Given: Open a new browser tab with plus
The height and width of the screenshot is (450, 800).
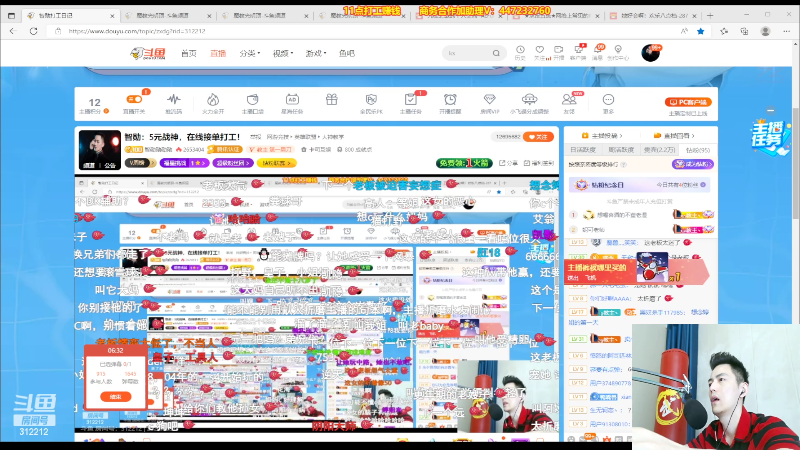Looking at the screenshot, I should coord(710,16).
